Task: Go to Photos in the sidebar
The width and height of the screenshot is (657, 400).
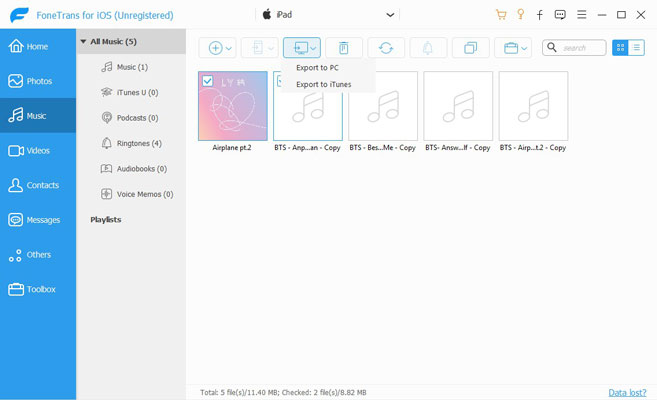Action: tap(38, 81)
